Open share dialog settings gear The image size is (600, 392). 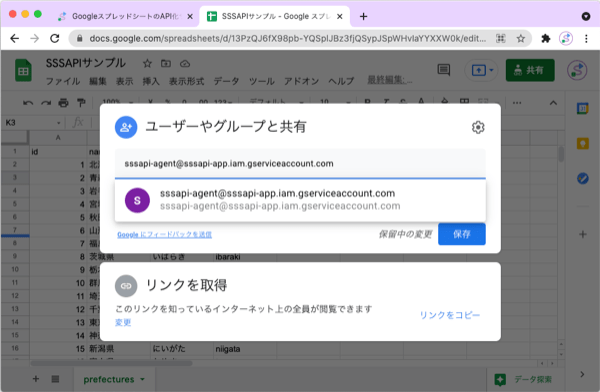pyautogui.click(x=478, y=127)
